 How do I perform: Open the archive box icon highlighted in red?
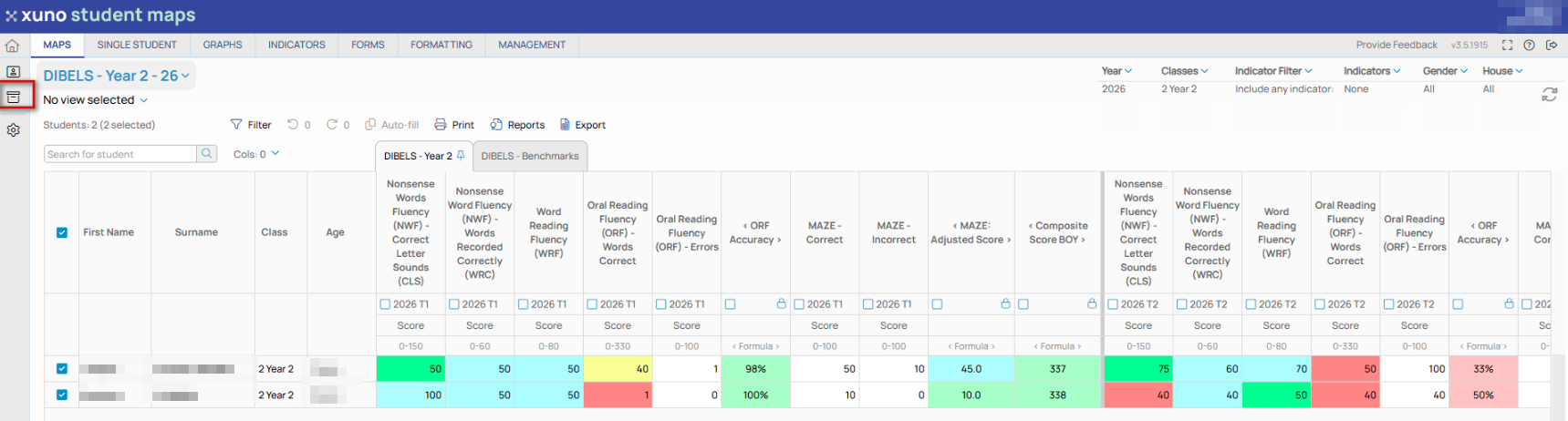click(x=13, y=97)
